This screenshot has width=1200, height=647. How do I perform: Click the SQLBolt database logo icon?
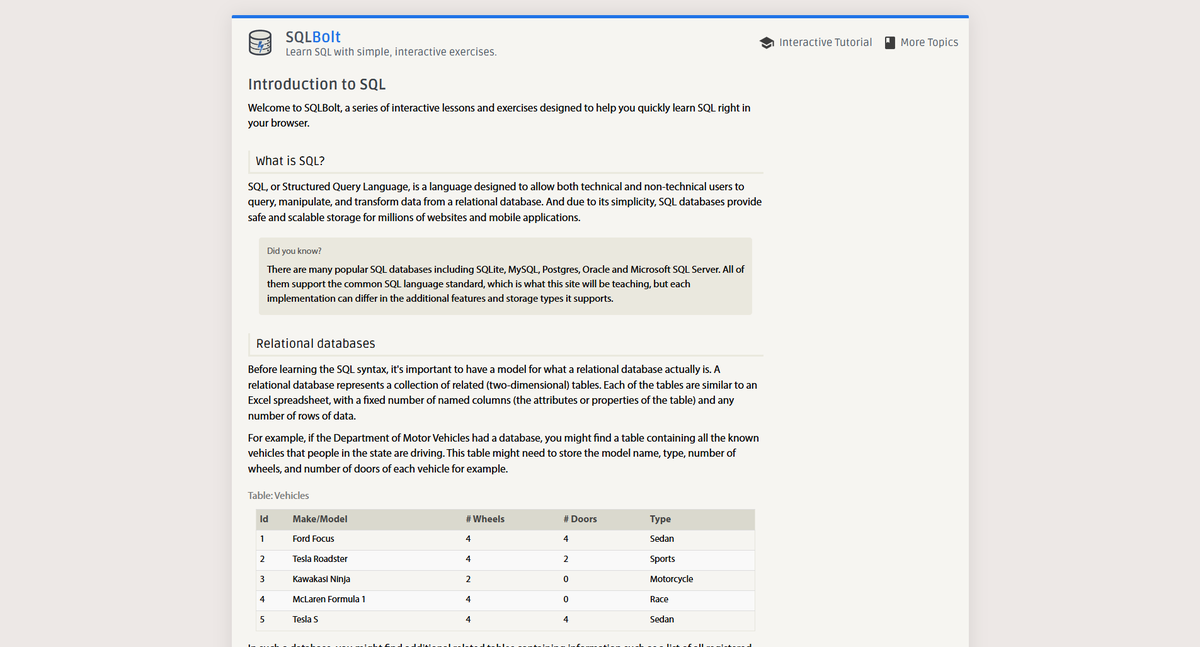260,43
